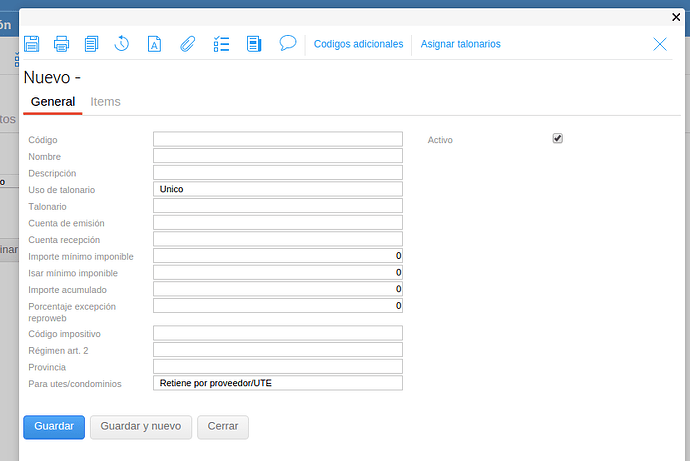Click the save diskette icon in toolbar
690x461 pixels.
pos(31,44)
